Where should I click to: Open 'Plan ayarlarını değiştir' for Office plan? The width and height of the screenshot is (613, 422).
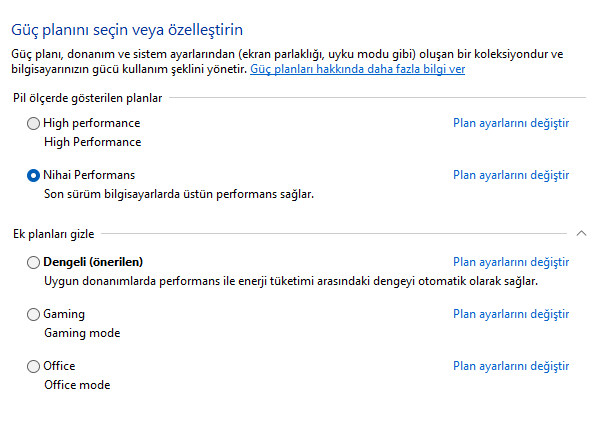(x=510, y=366)
